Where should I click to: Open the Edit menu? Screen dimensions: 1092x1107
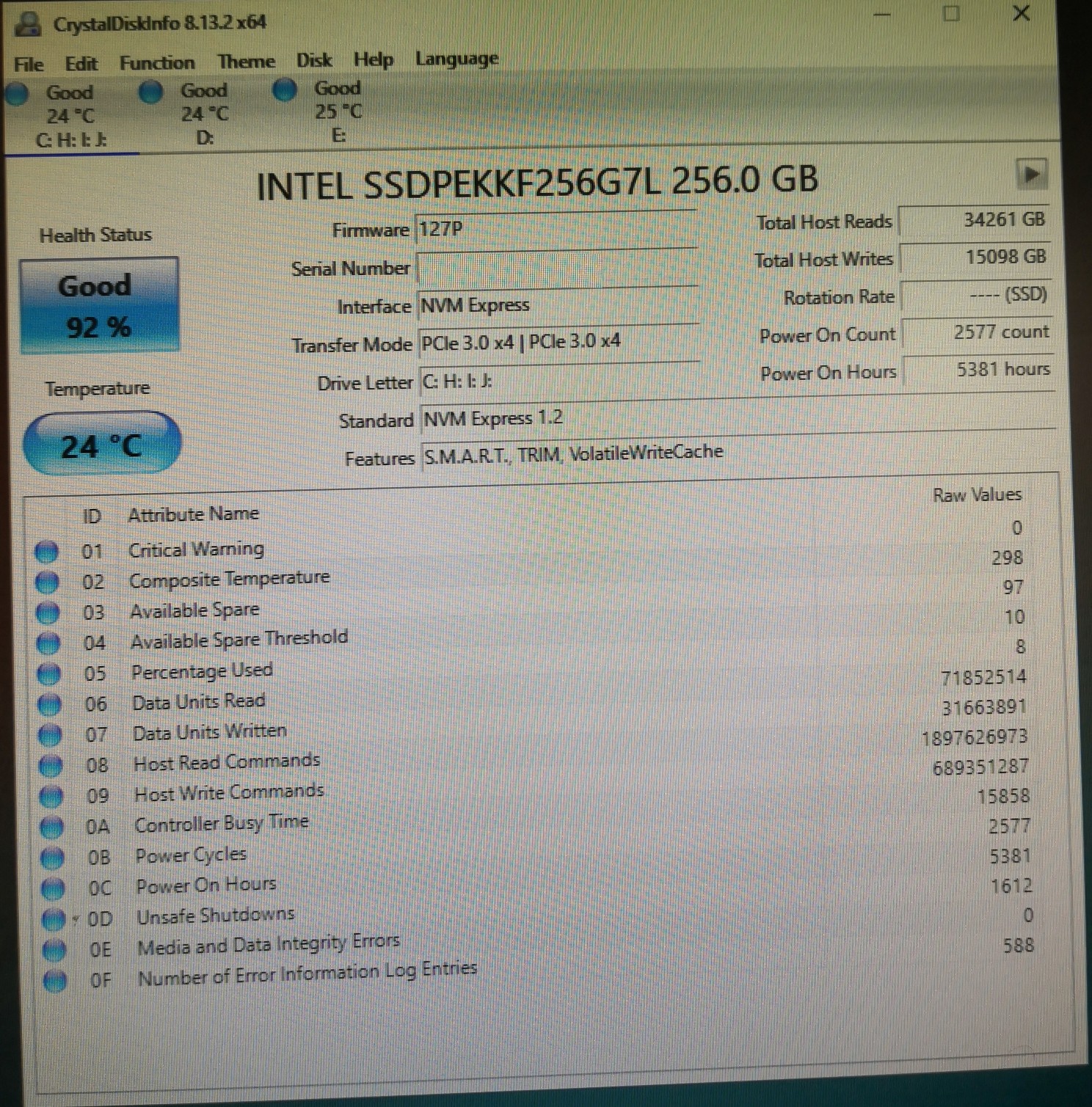pos(81,64)
